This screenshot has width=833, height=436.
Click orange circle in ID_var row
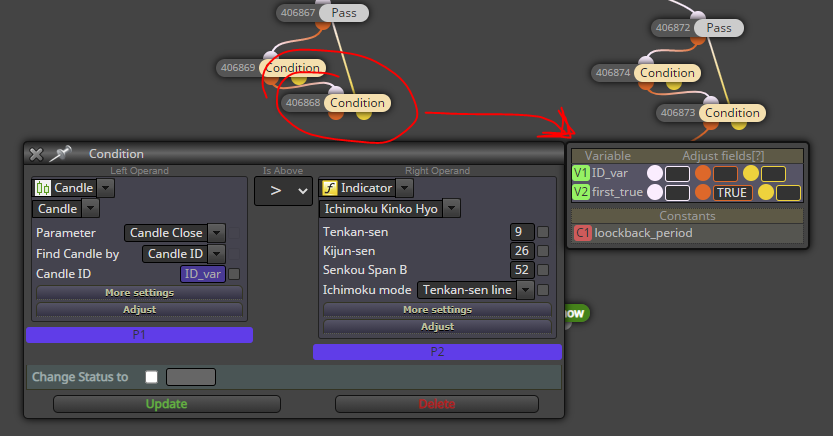703,173
